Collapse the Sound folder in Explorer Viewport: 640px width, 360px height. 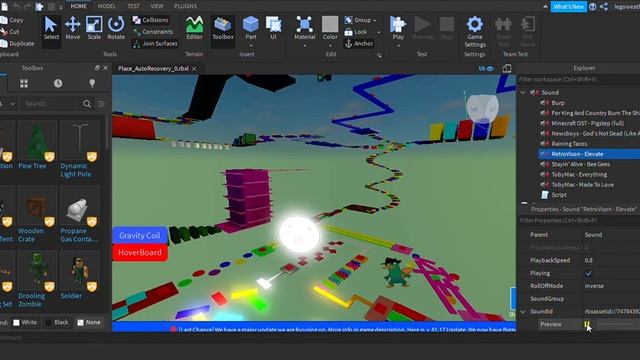click(523, 93)
